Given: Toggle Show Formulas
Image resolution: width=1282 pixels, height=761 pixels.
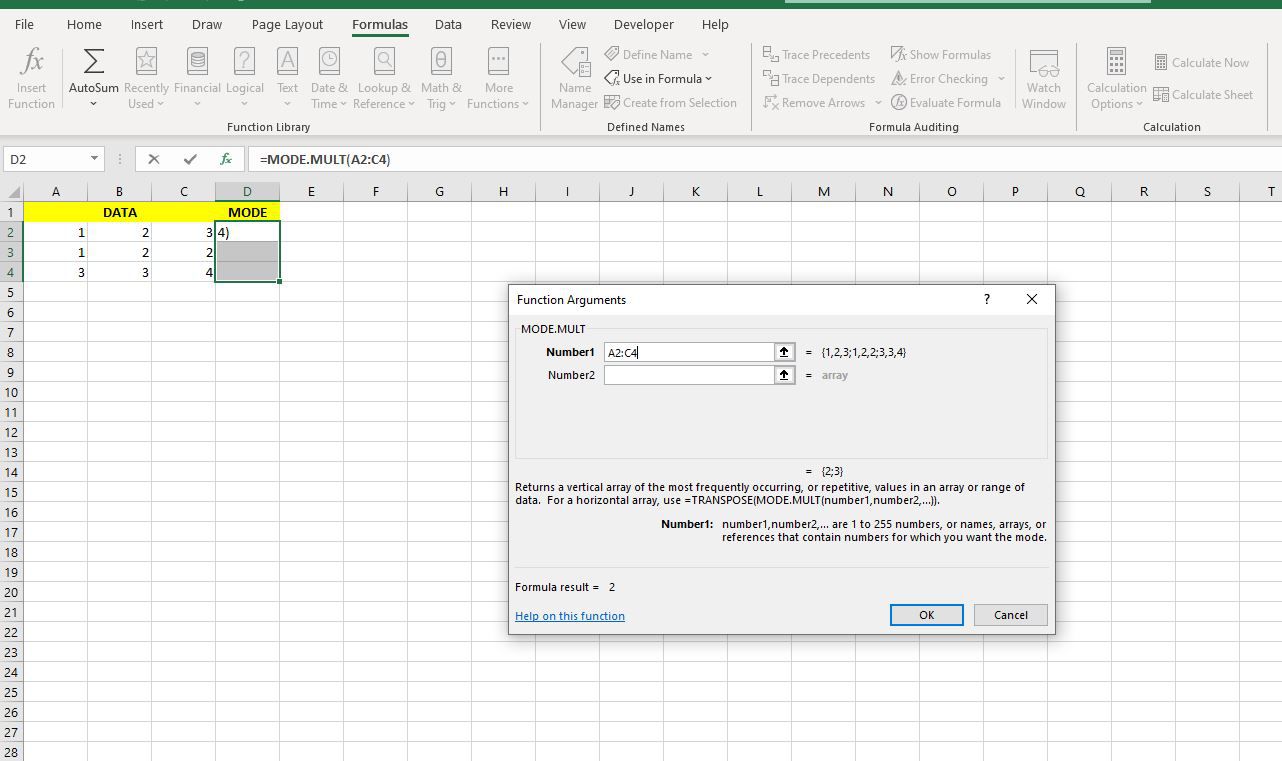Looking at the screenshot, I should pos(940,54).
